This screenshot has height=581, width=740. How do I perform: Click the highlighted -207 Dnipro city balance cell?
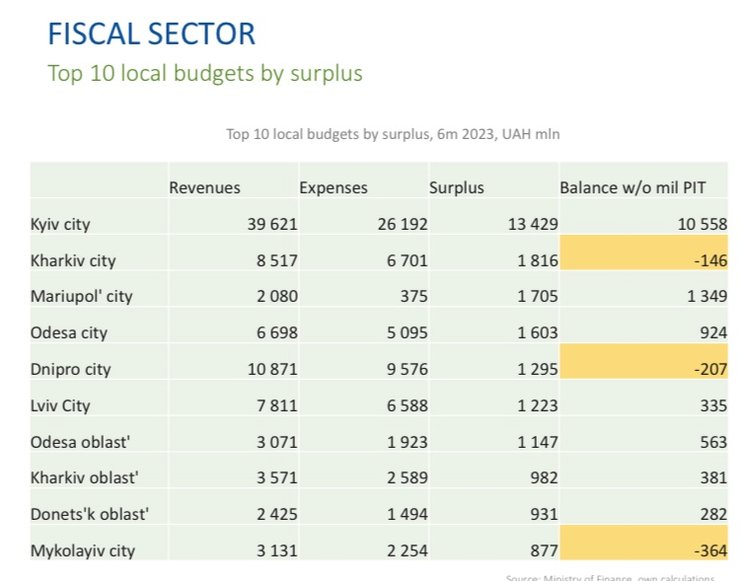tap(644, 369)
